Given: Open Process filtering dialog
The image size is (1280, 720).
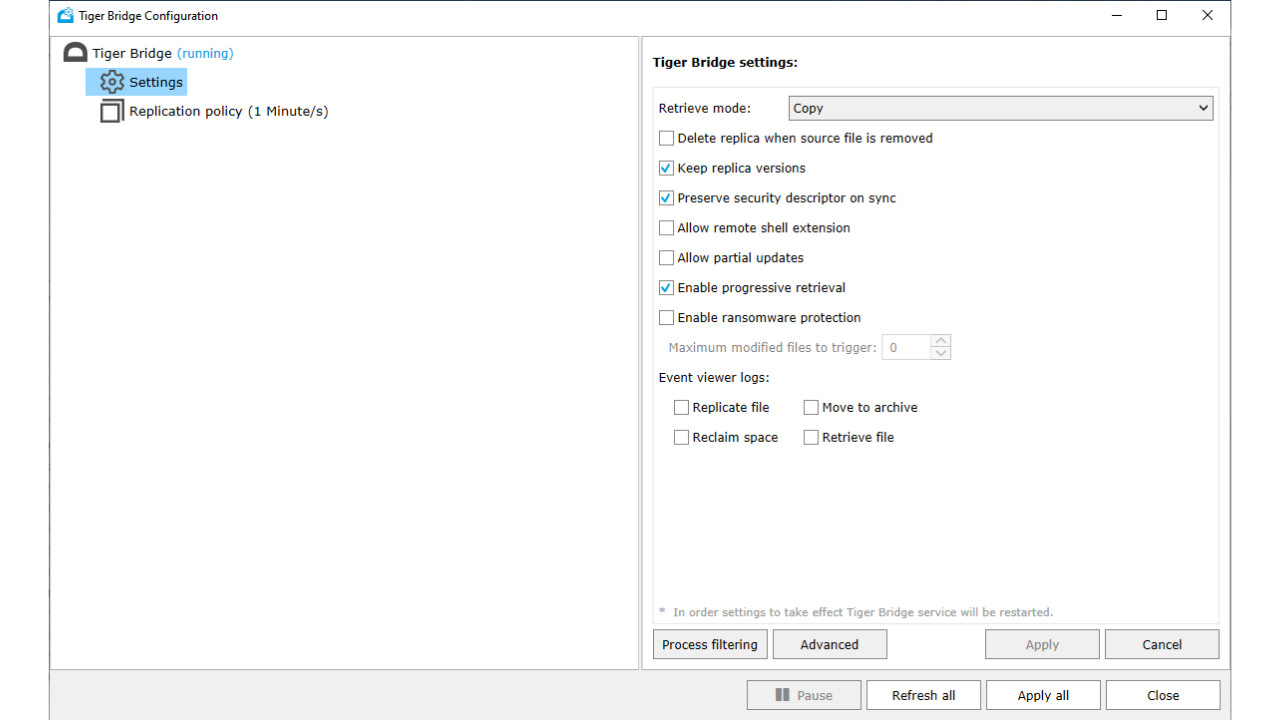Looking at the screenshot, I should pyautogui.click(x=710, y=645).
